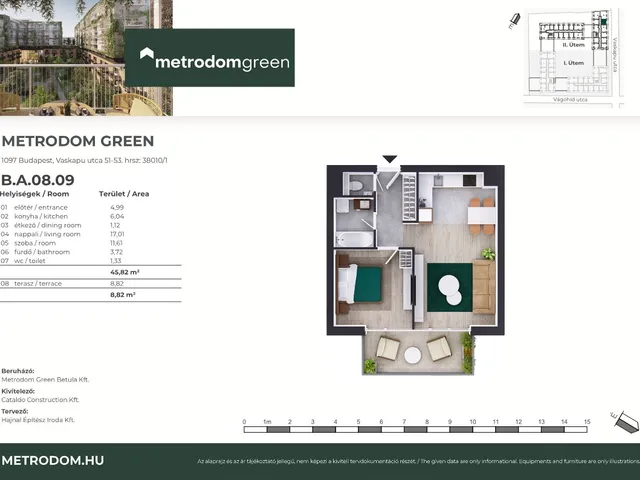Screen dimensions: 640x480
Task: Select apartment code B.A.08.09
Action: click(38, 180)
